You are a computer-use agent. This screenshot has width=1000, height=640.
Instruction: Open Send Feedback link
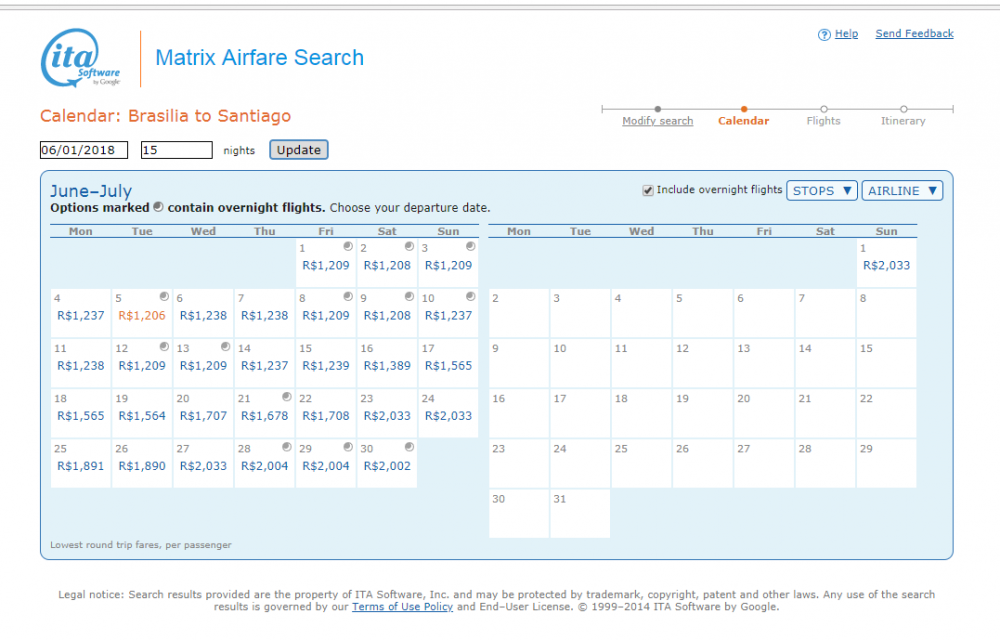tap(914, 34)
